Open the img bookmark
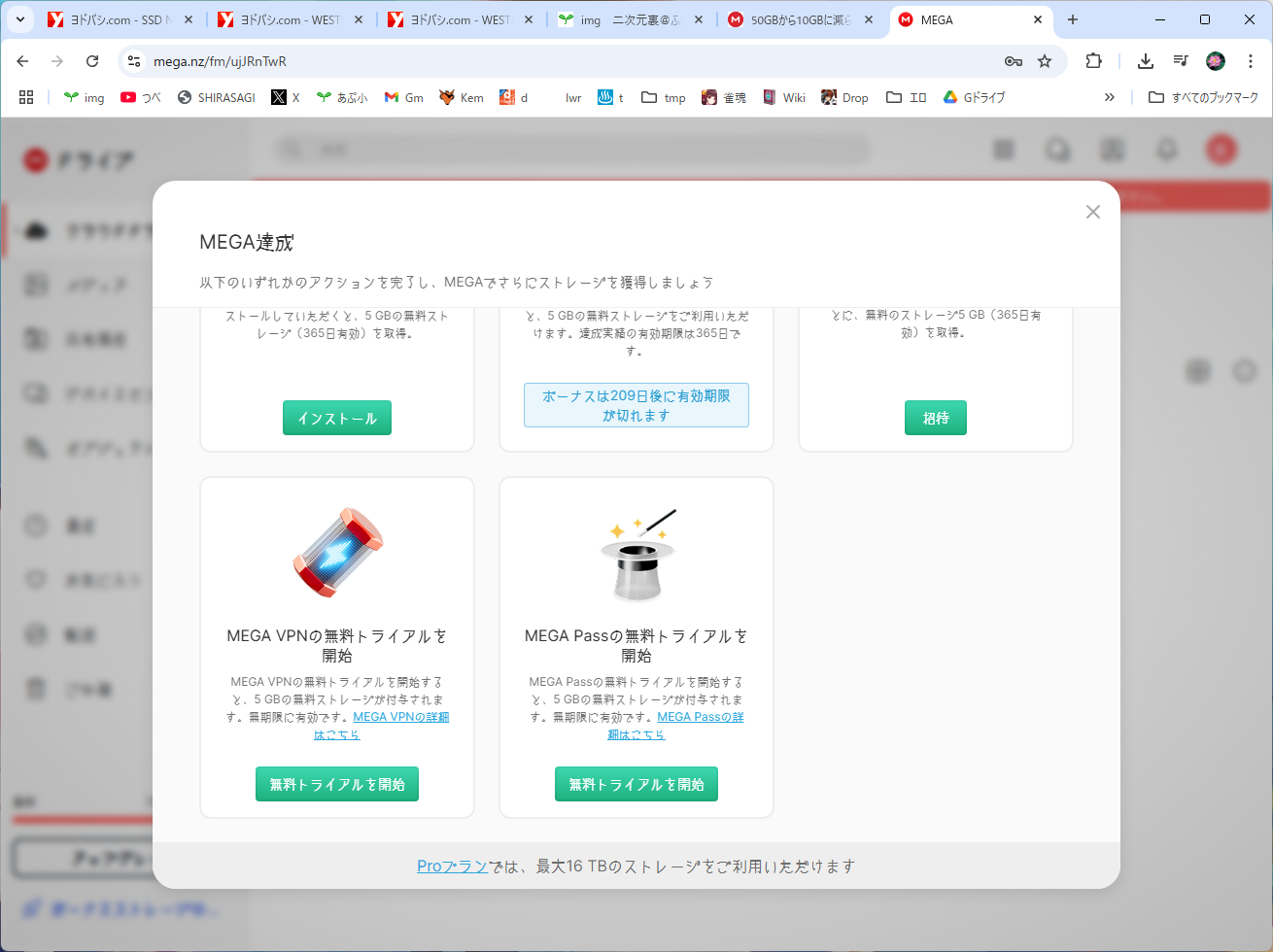This screenshot has width=1273, height=952. point(84,97)
